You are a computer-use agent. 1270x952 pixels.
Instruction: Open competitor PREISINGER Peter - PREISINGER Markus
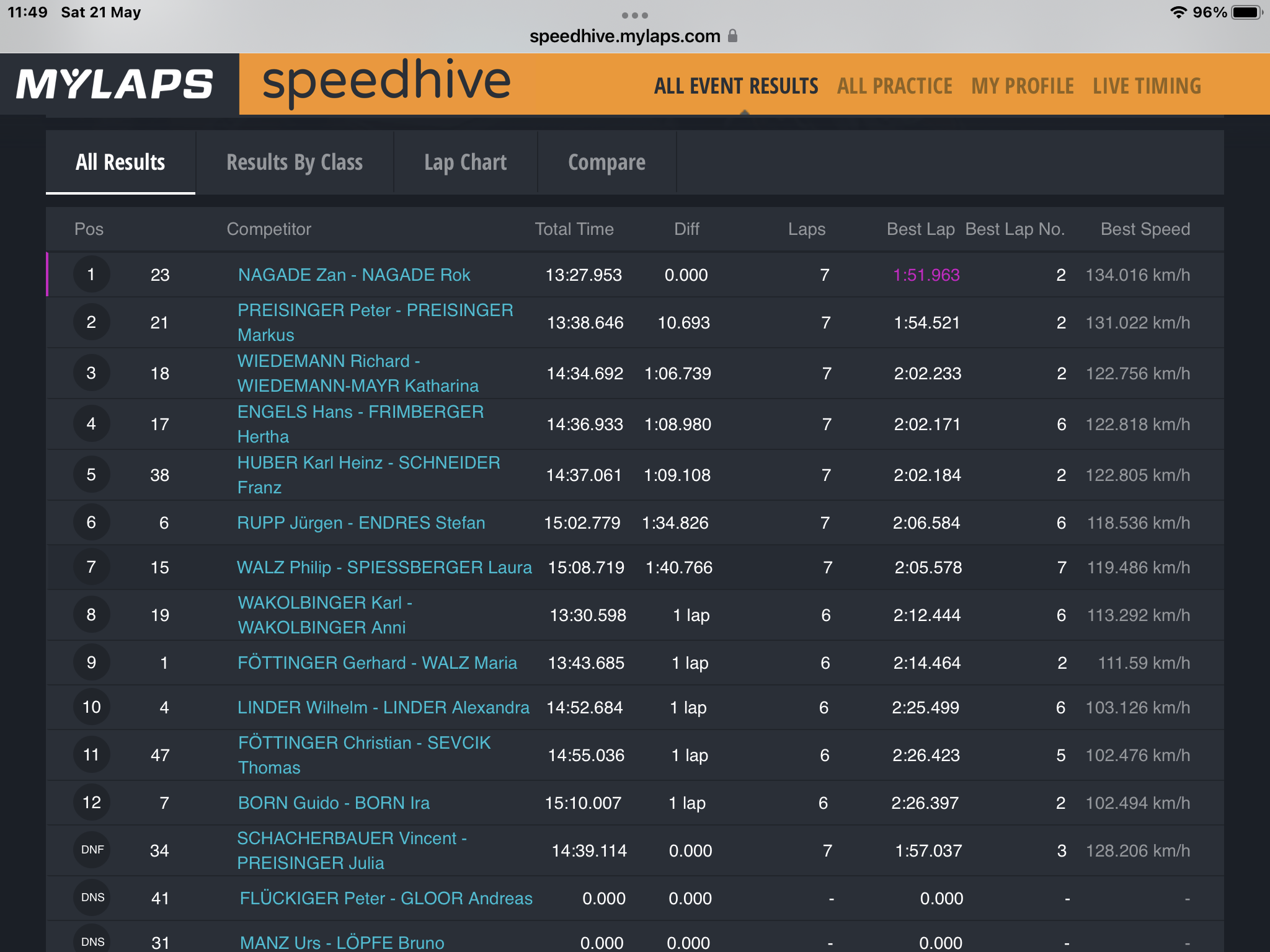(375, 322)
